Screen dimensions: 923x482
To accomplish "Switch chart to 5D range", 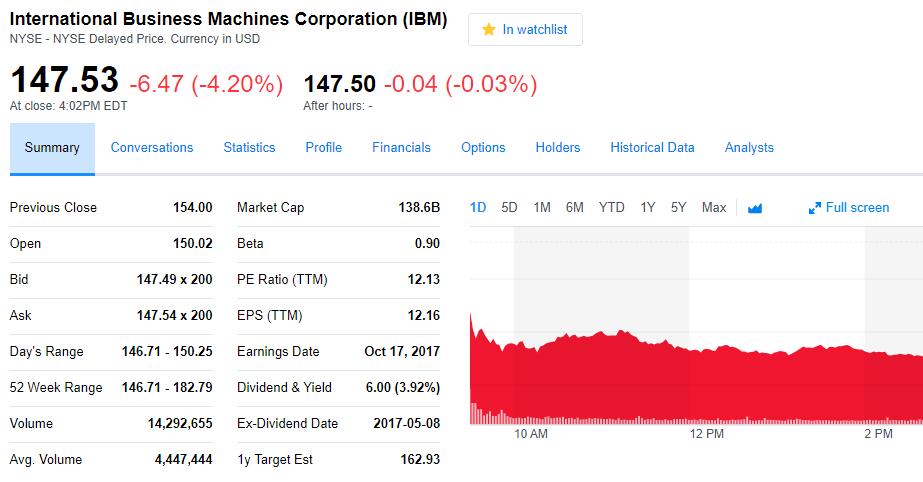I will coord(509,208).
